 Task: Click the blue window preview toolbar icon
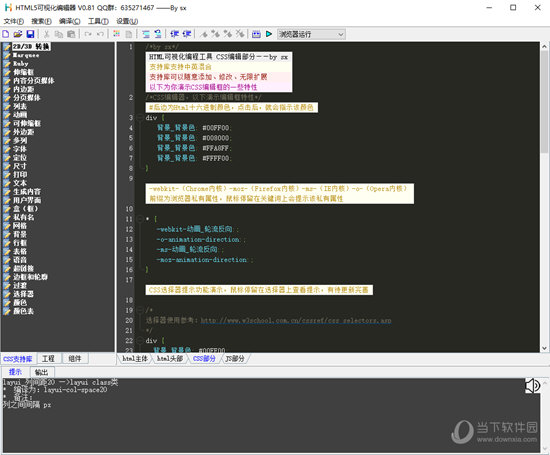point(256,34)
